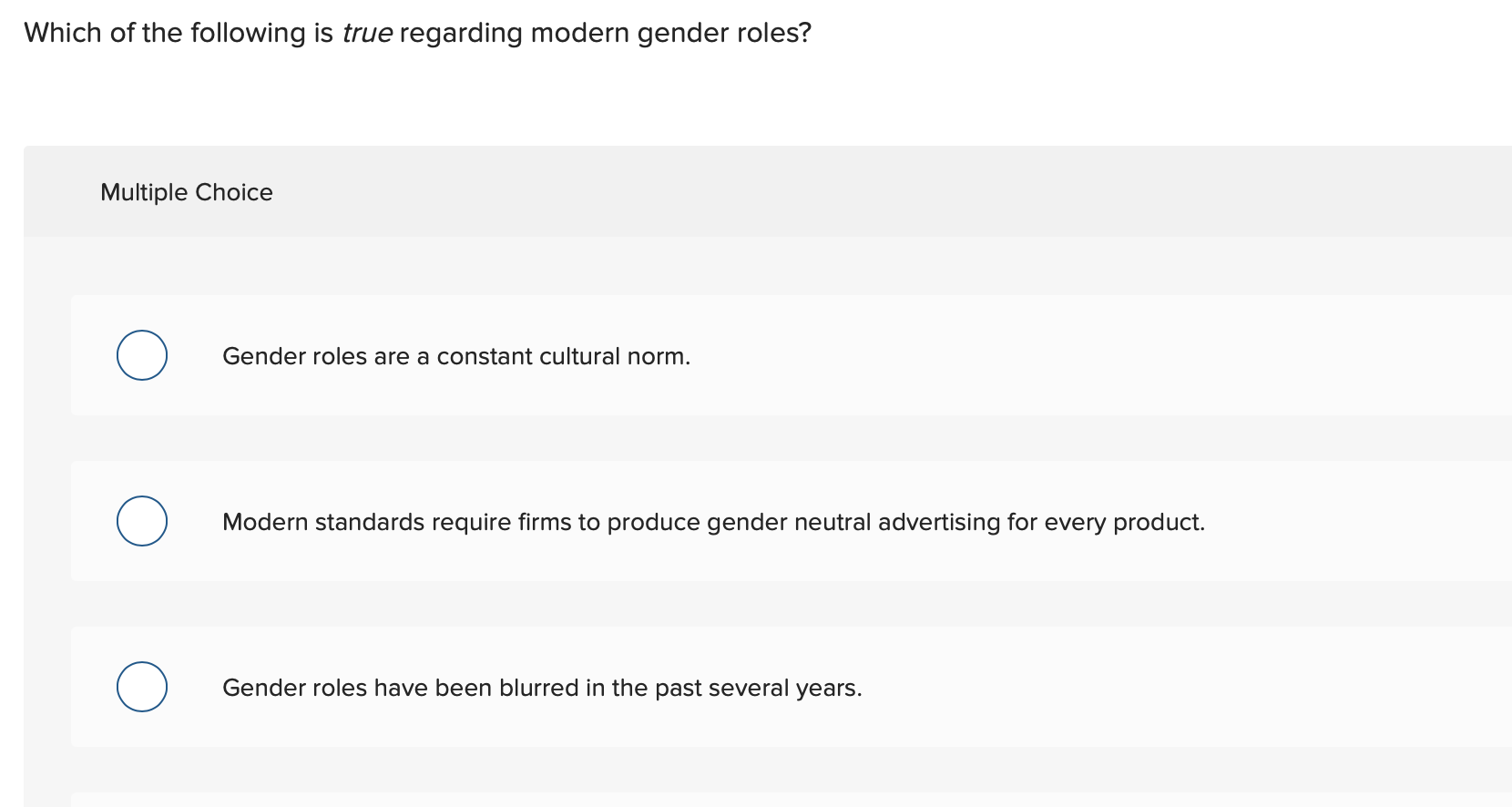Click the 'Multiple Choice' heading label

[x=186, y=192]
